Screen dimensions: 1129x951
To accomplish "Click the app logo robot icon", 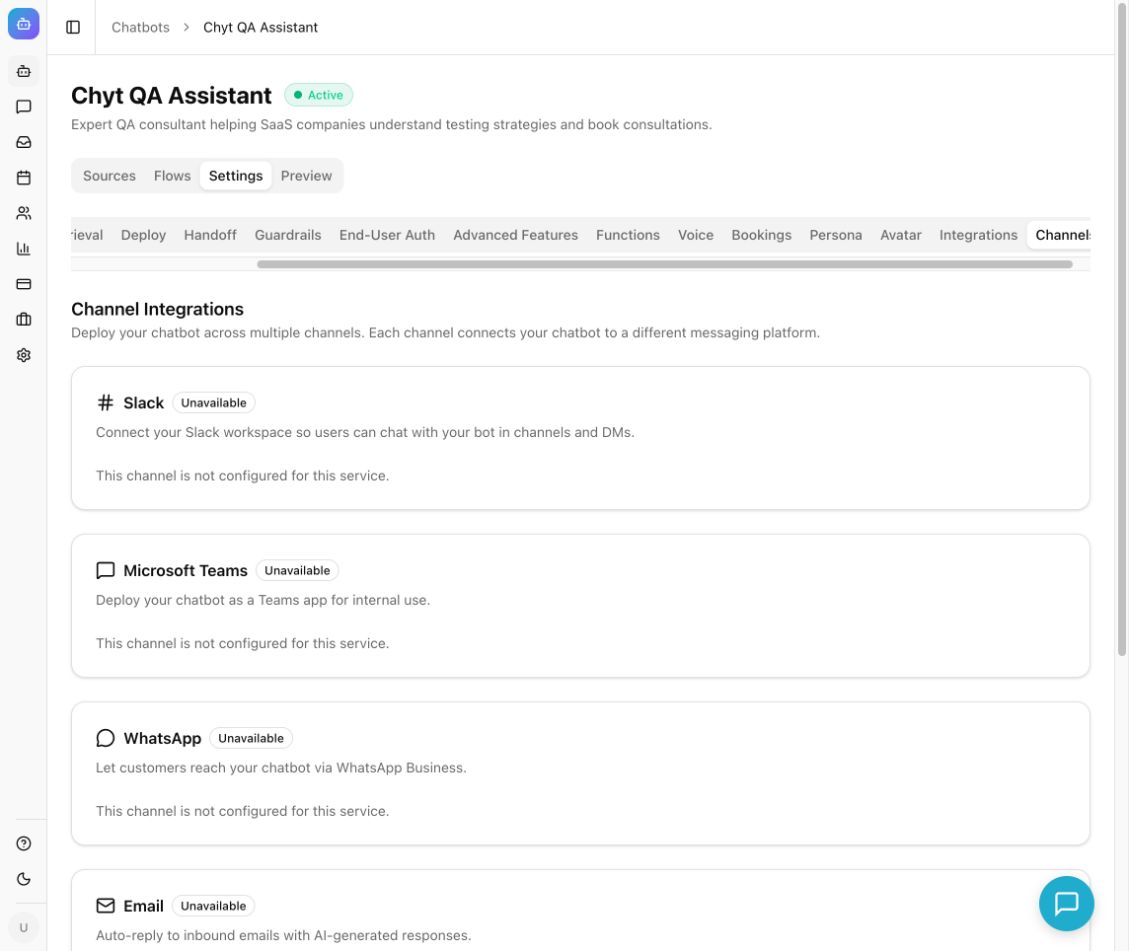I will click(x=24, y=24).
